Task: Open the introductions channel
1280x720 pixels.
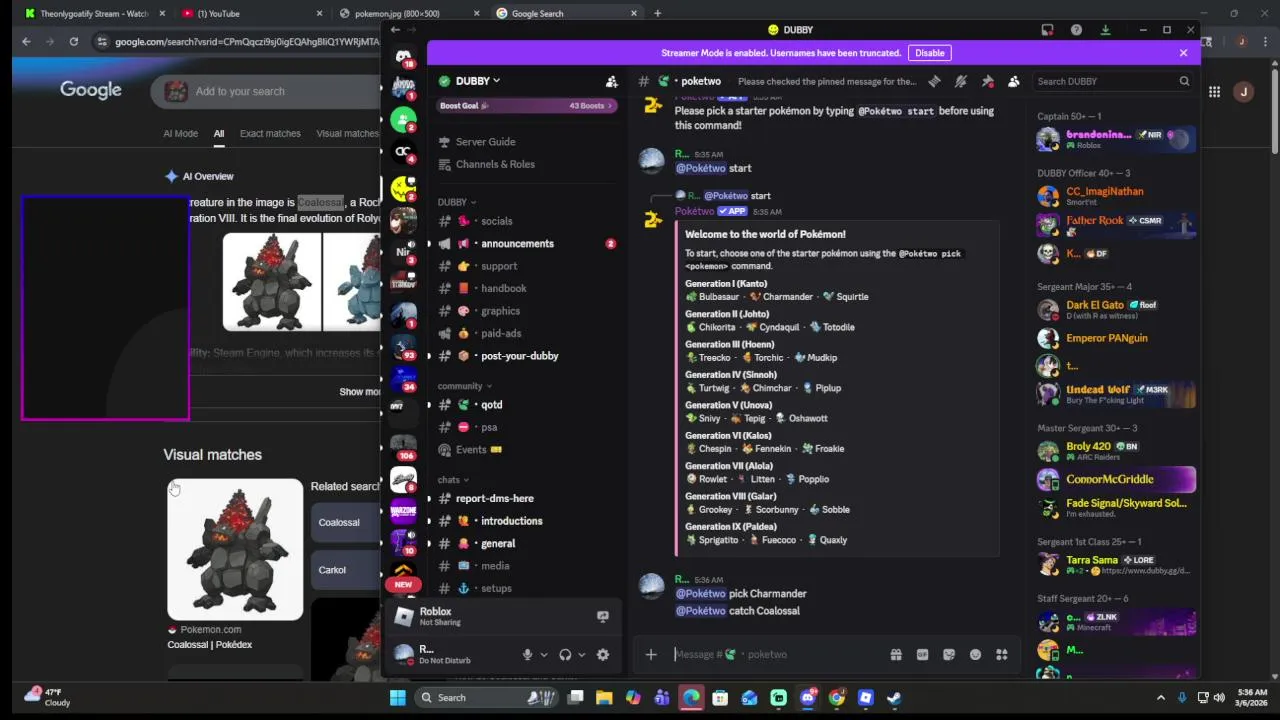Action: (526, 521)
